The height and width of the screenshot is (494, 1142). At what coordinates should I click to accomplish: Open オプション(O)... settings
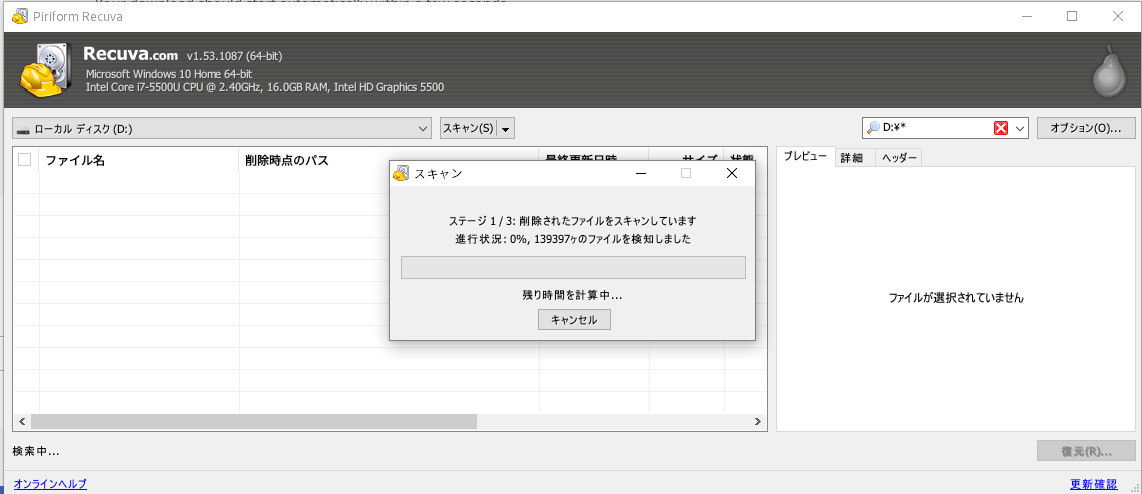coord(1086,128)
